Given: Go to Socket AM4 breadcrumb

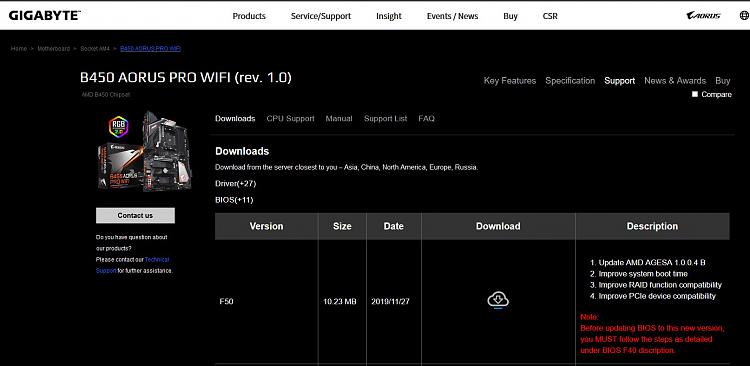Looking at the screenshot, I should click(95, 49).
